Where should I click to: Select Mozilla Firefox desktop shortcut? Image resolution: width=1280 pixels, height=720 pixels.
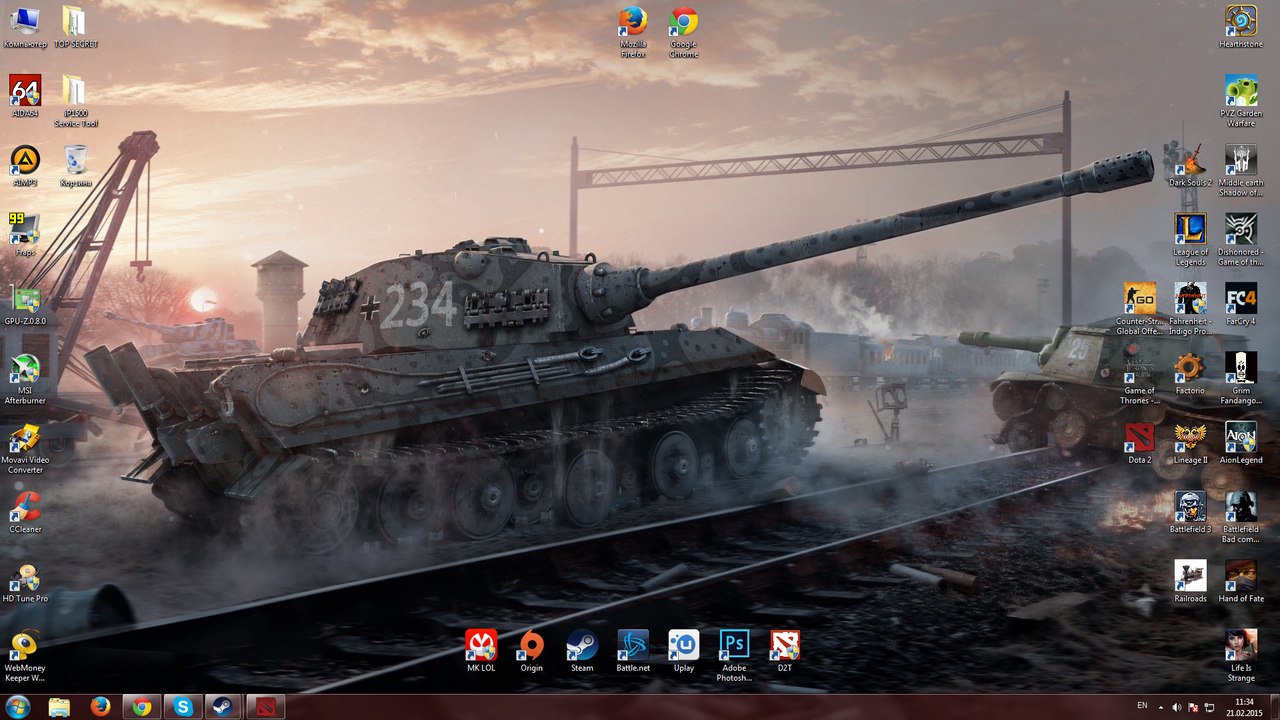click(x=632, y=32)
